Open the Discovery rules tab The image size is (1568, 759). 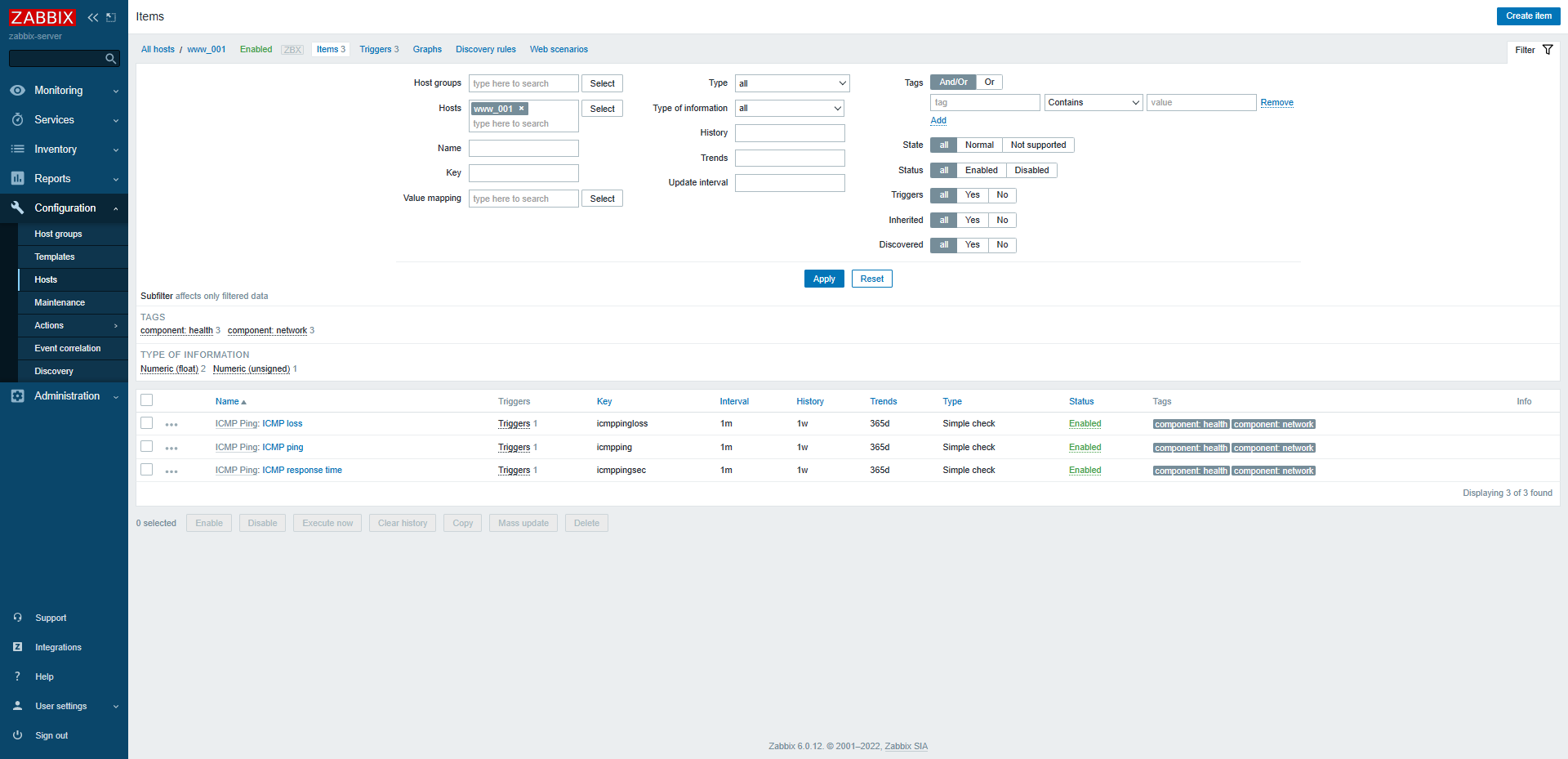(x=486, y=50)
